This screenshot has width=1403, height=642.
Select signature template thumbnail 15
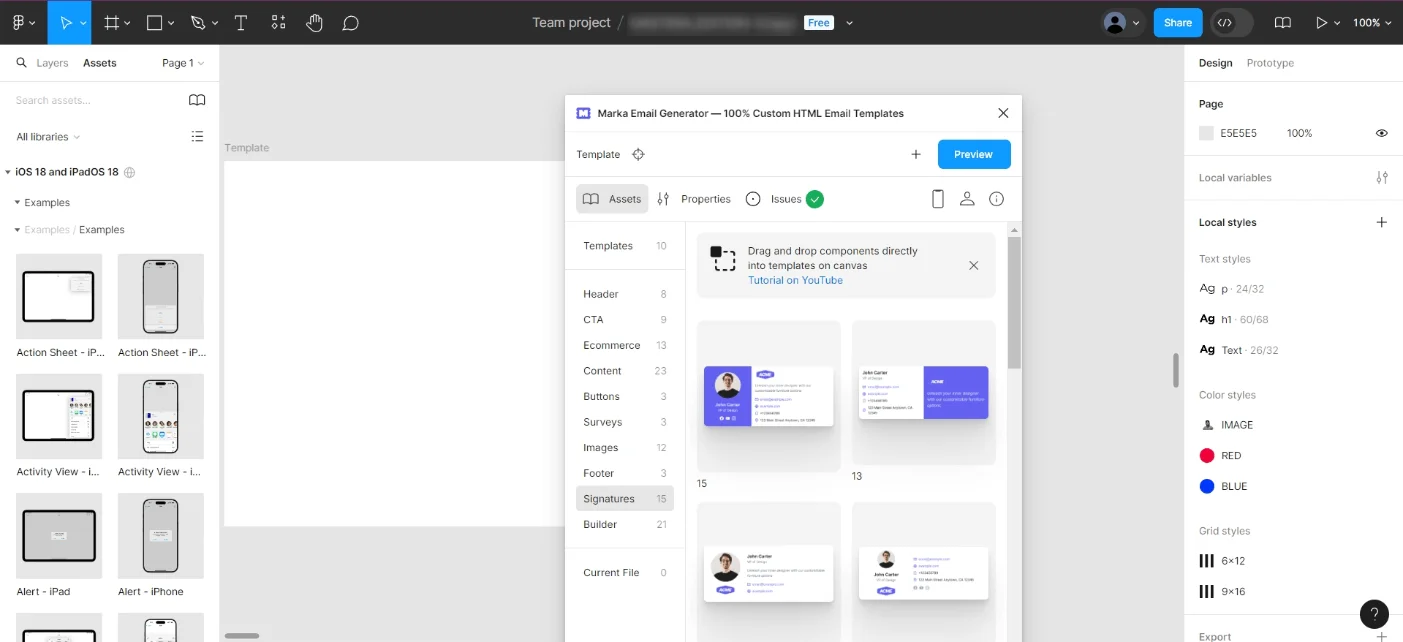(x=769, y=396)
